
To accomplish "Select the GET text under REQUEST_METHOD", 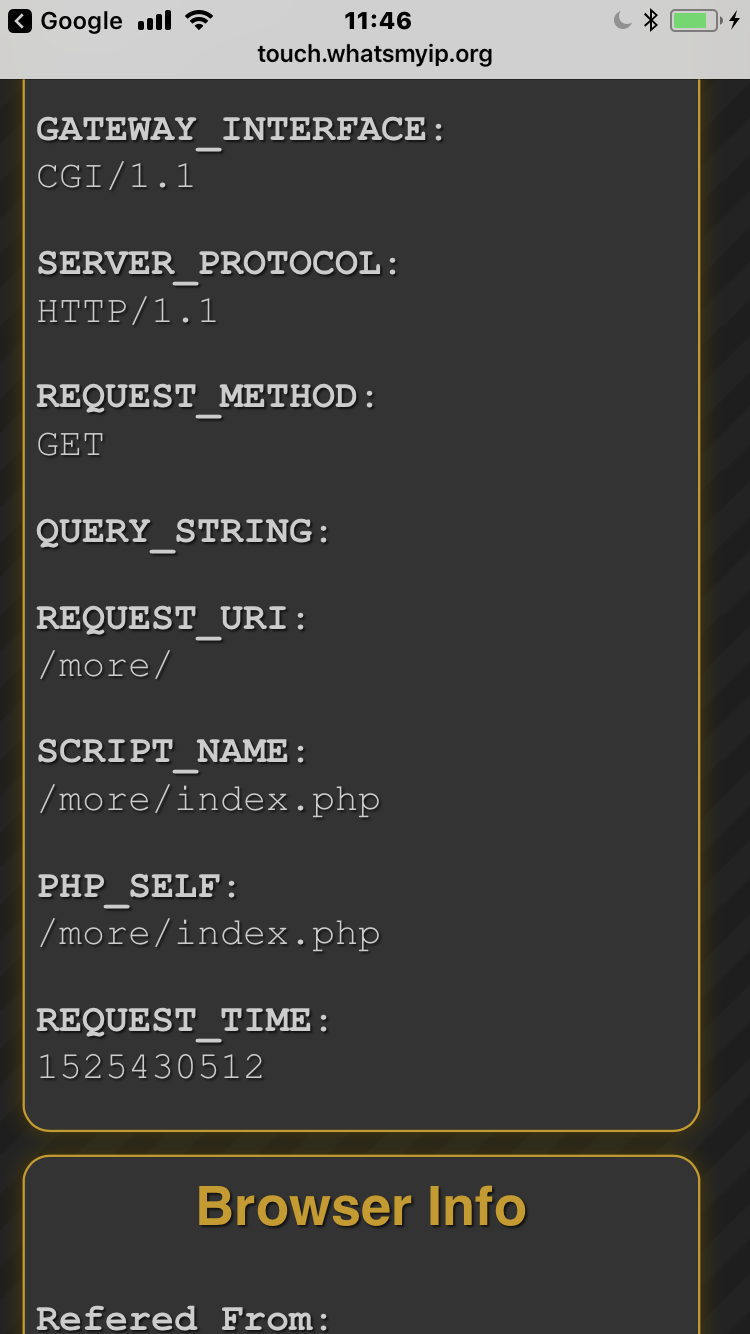I will (x=68, y=443).
